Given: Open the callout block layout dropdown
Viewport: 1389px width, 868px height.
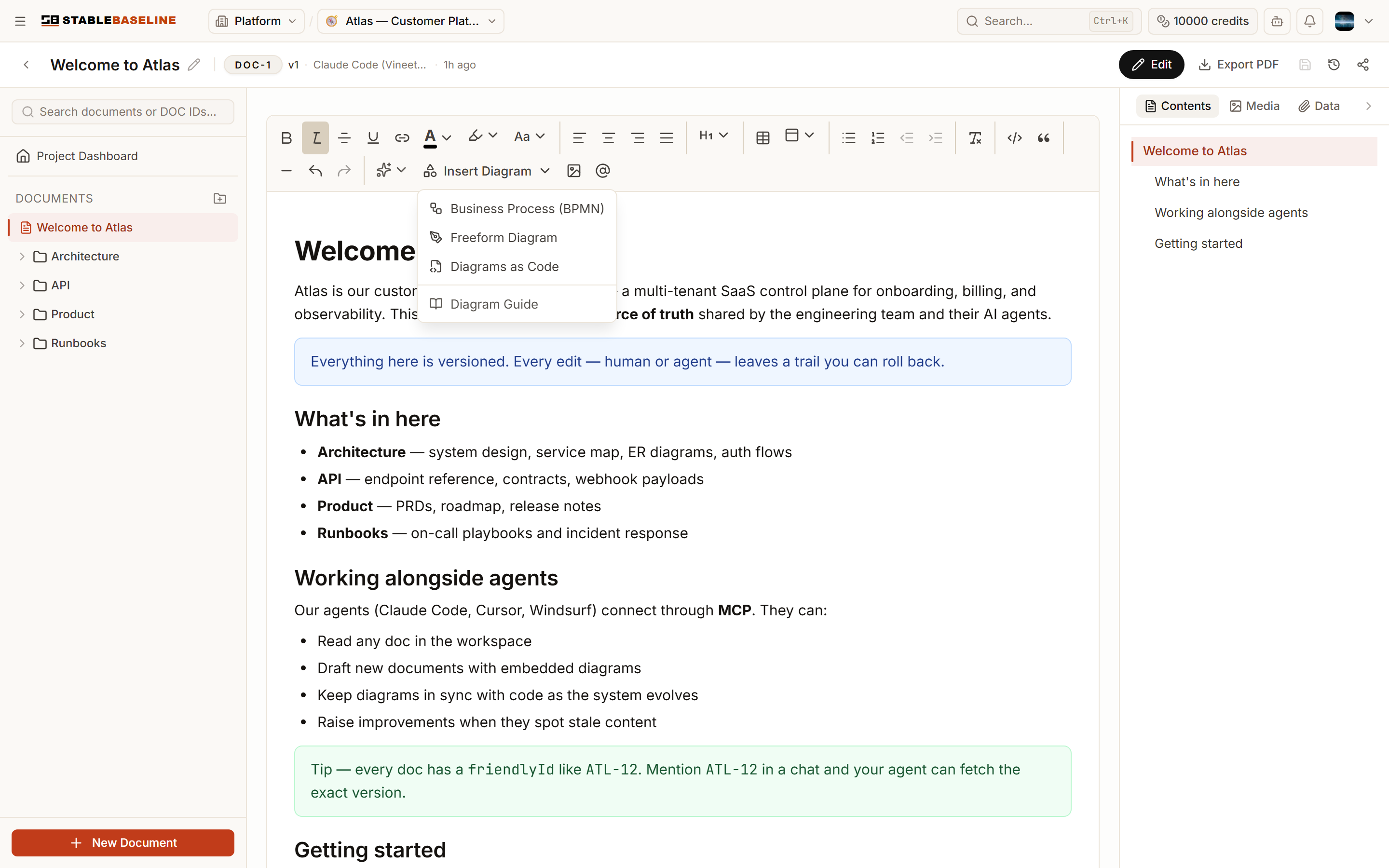Looking at the screenshot, I should click(x=800, y=136).
